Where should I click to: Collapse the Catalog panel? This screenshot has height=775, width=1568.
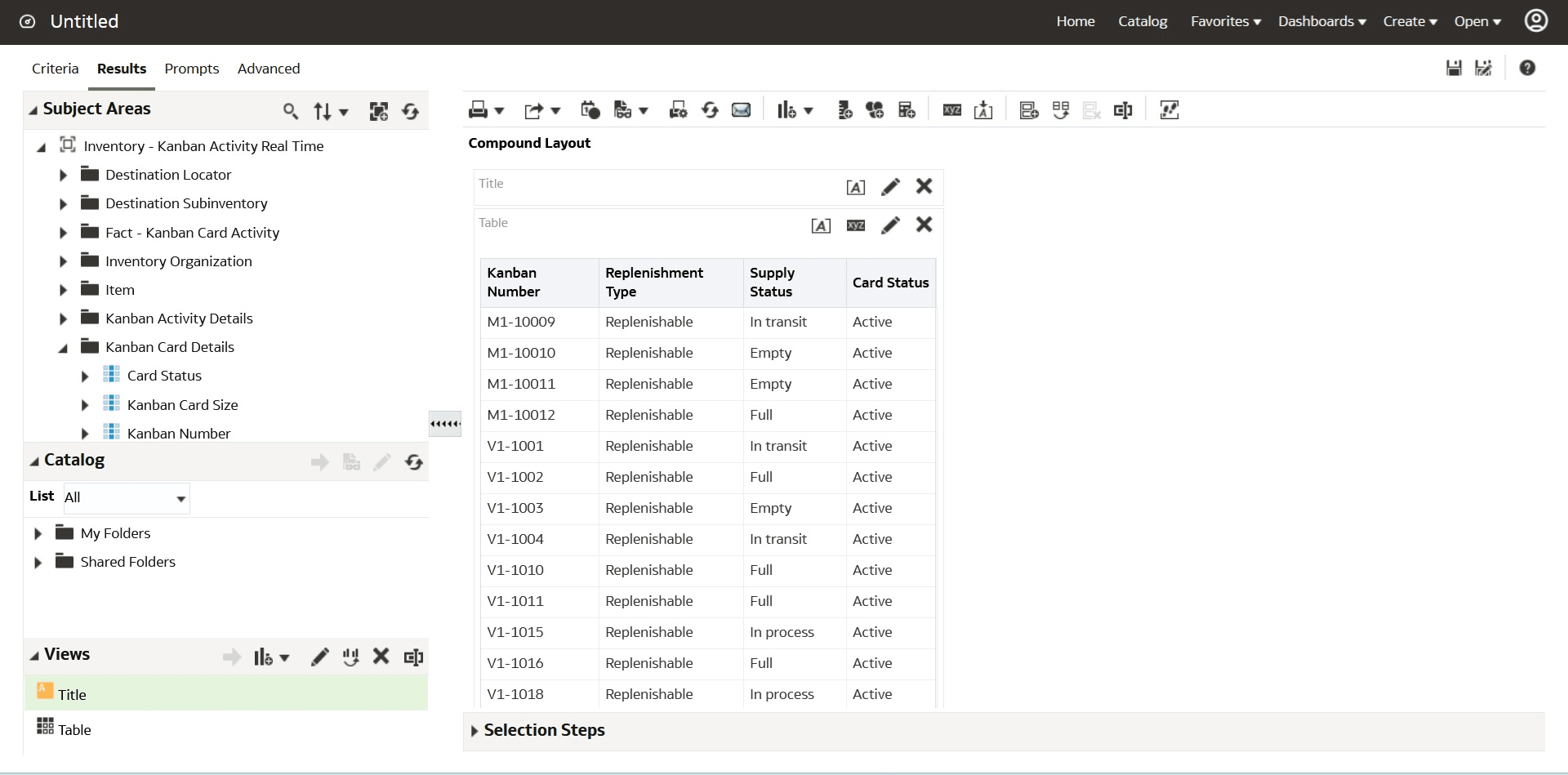coord(34,461)
